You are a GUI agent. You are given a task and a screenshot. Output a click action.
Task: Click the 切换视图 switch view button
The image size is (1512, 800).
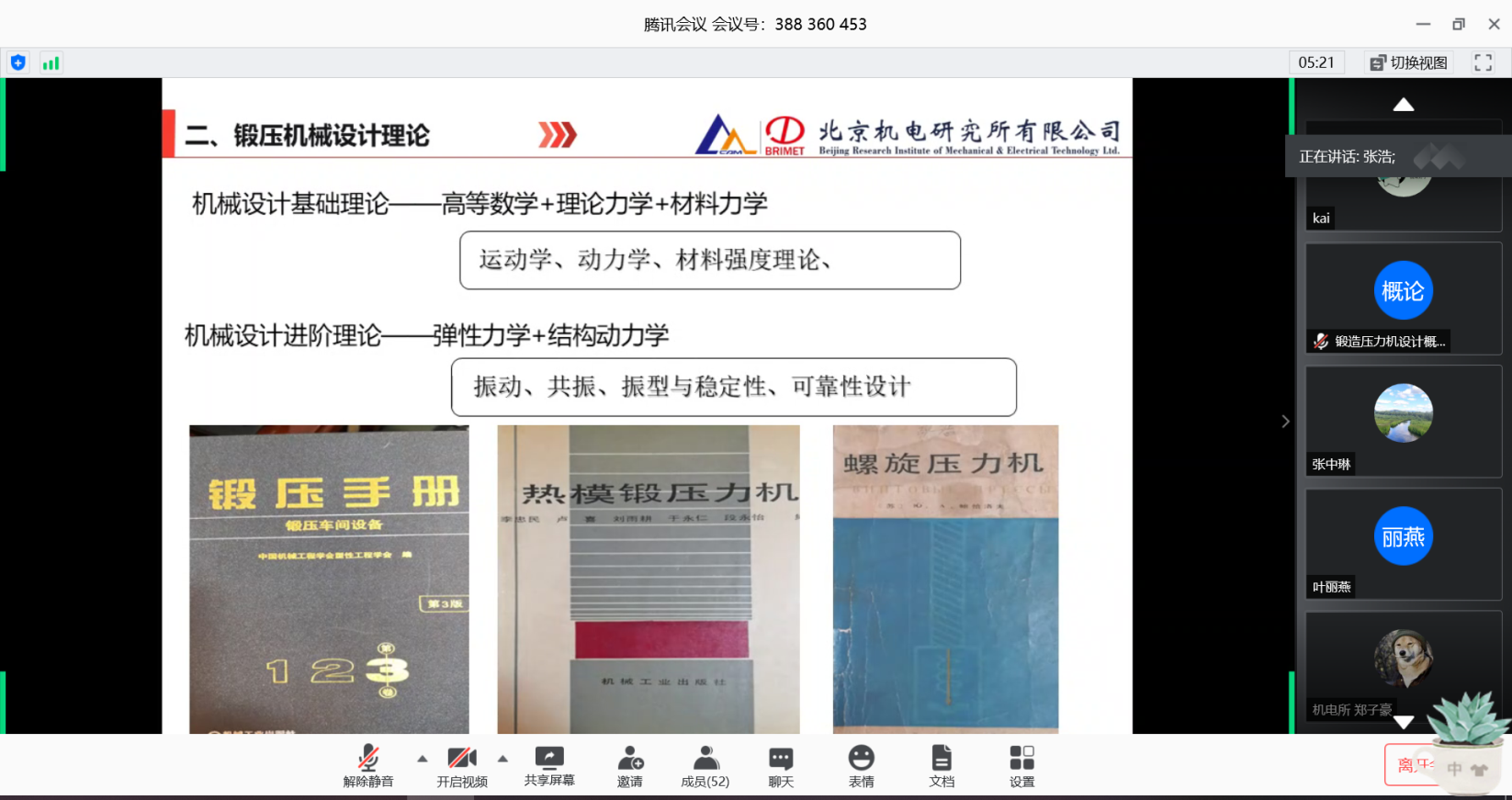(1409, 62)
